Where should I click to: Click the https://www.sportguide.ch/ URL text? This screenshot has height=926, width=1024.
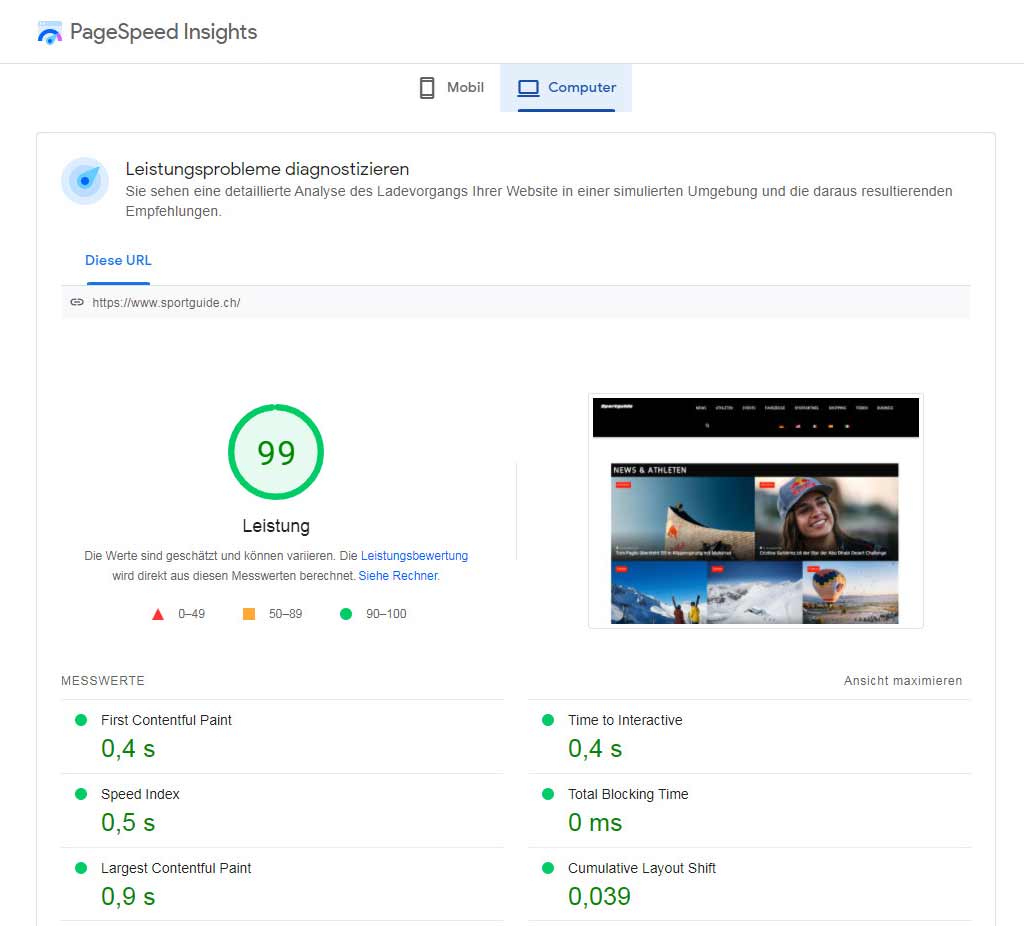point(167,303)
